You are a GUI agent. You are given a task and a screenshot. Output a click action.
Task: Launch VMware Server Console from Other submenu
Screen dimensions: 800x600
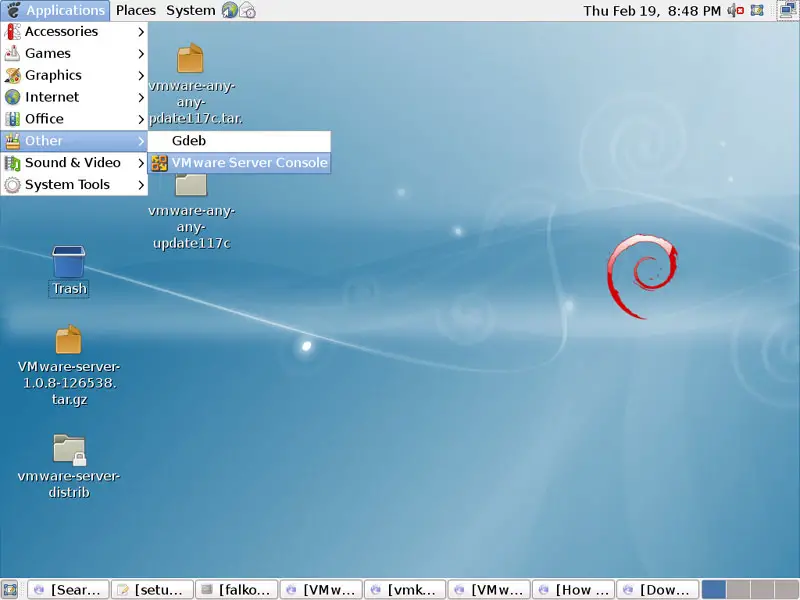pos(239,163)
